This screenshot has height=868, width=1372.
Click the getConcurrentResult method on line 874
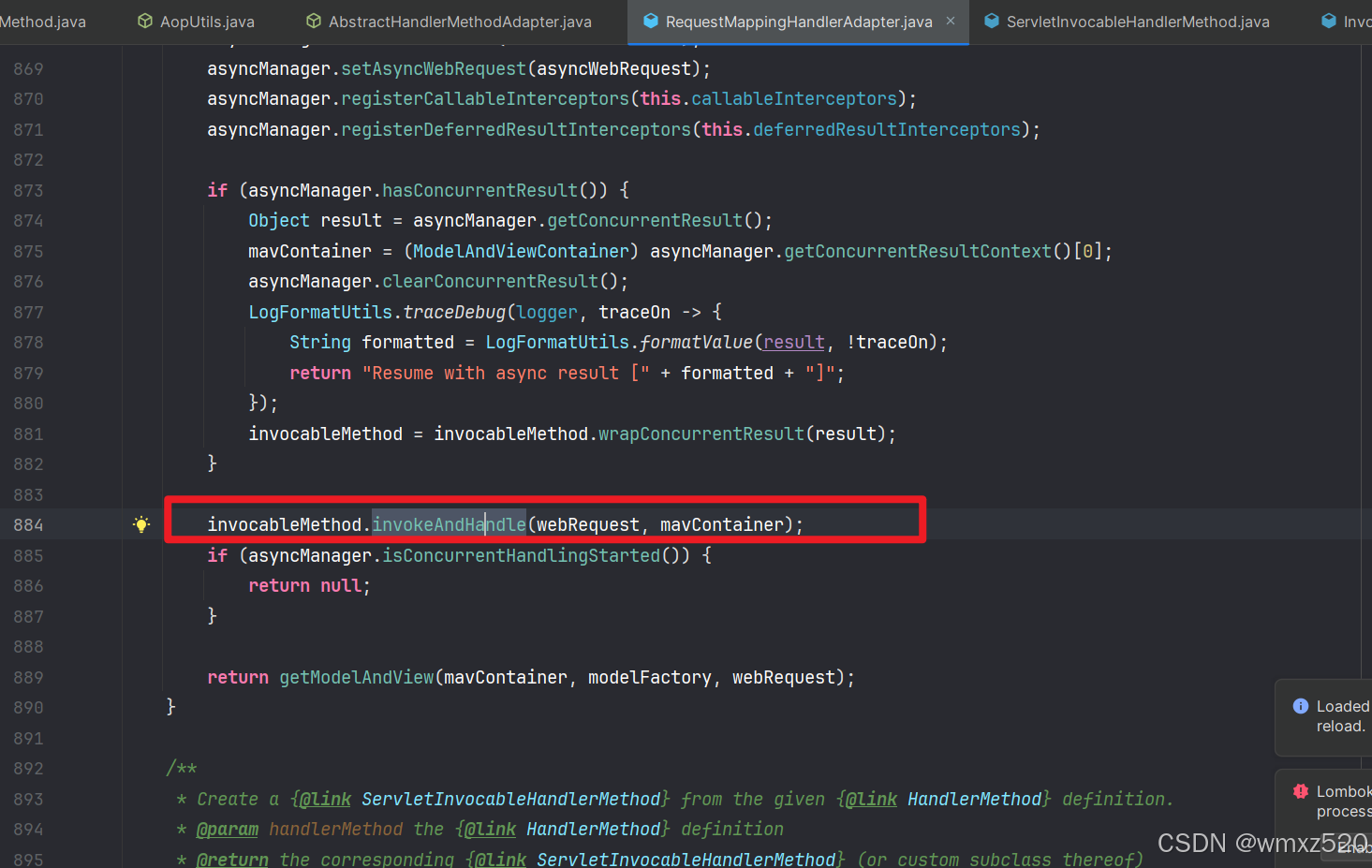(645, 221)
